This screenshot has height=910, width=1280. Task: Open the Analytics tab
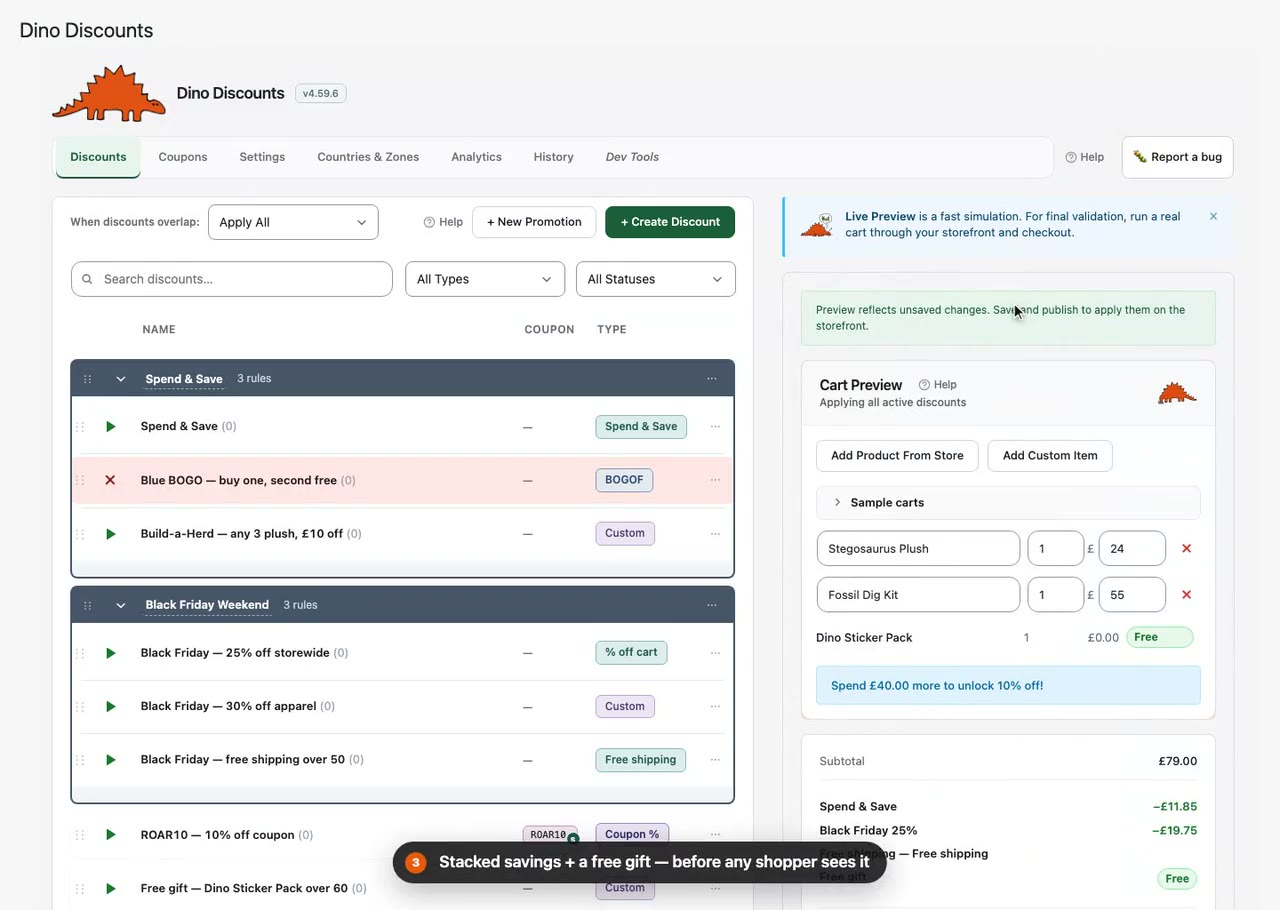pyautogui.click(x=476, y=157)
